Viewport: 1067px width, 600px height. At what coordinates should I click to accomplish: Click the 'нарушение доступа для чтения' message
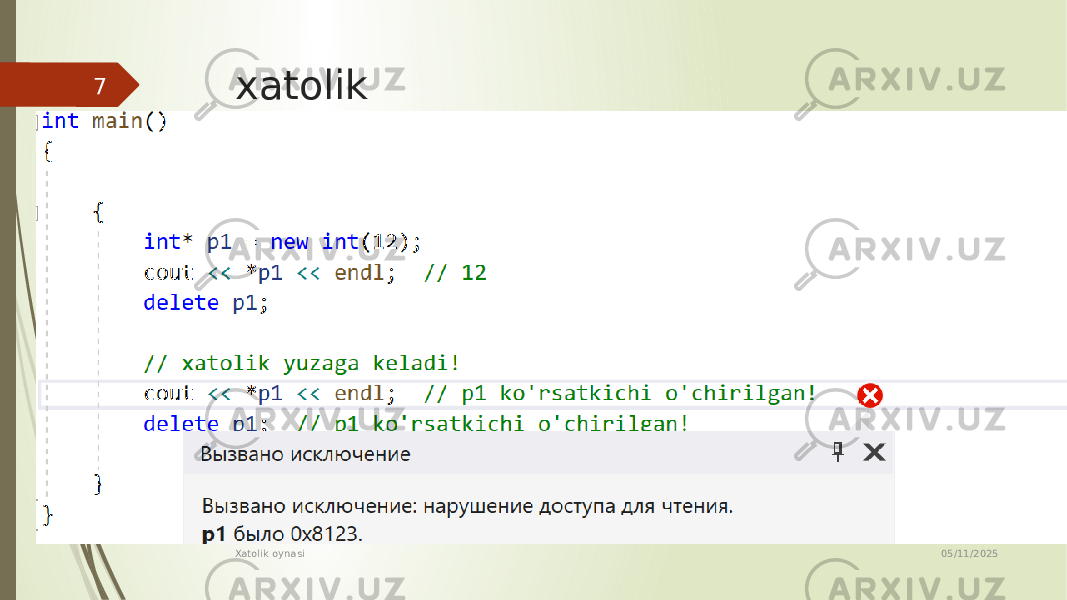578,507
